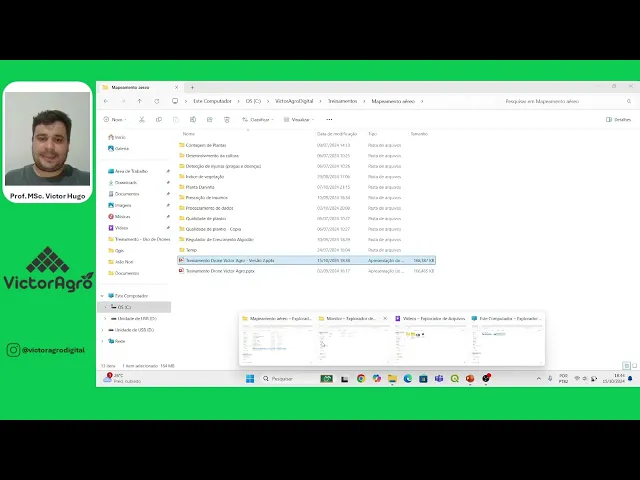Expand the Rede tree node
The image size is (640, 480).
102,341
